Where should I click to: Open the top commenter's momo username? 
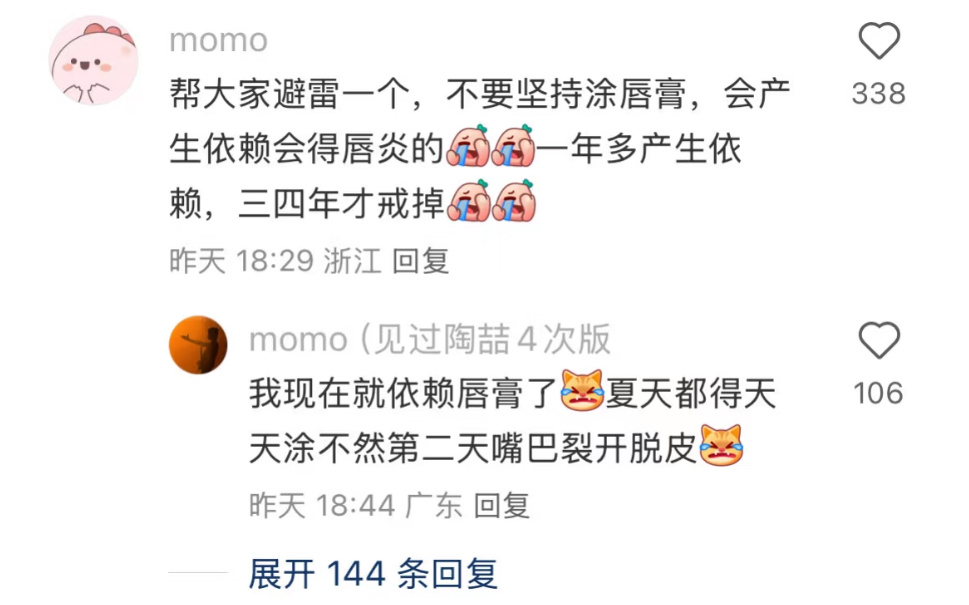[218, 41]
